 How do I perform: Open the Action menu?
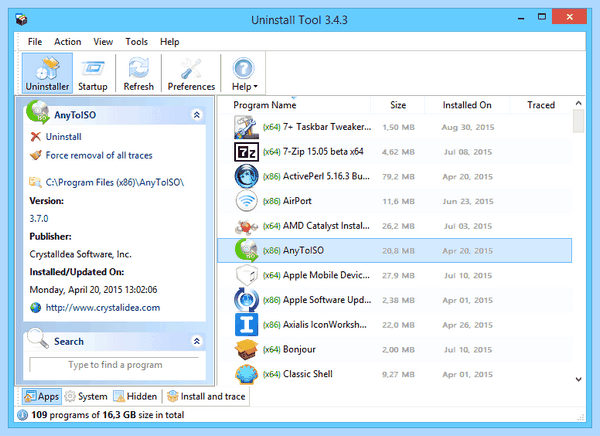pyautogui.click(x=67, y=42)
